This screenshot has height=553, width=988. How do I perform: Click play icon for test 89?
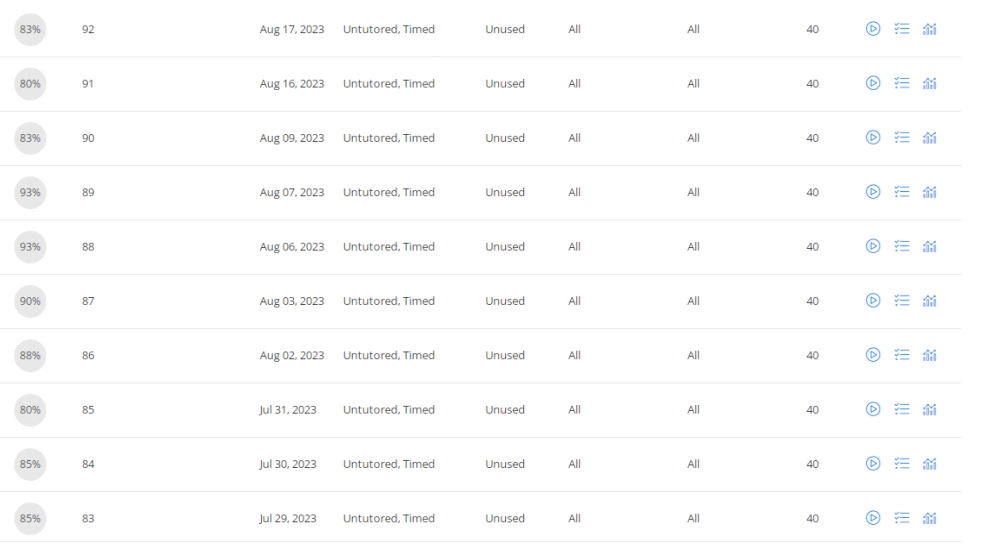873,192
